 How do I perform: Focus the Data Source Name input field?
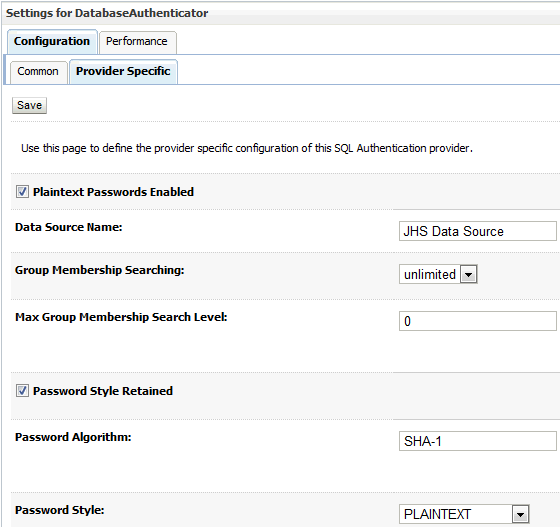(x=478, y=231)
